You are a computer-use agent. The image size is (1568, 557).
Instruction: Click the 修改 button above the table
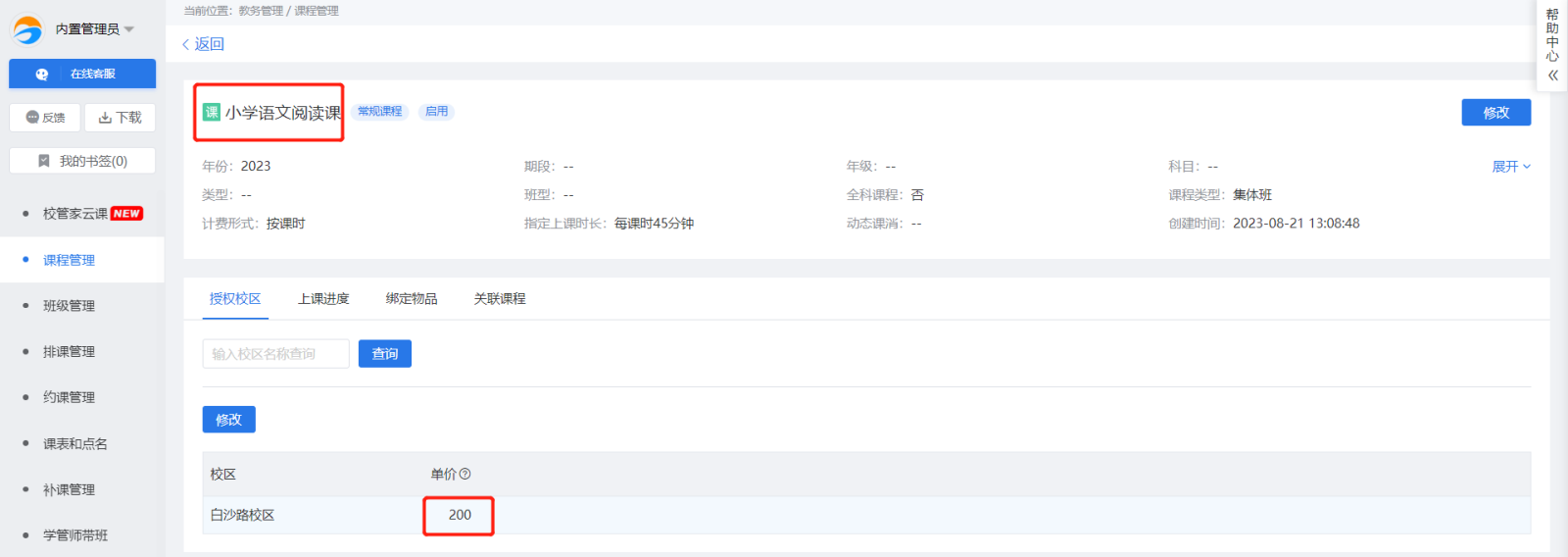point(229,420)
